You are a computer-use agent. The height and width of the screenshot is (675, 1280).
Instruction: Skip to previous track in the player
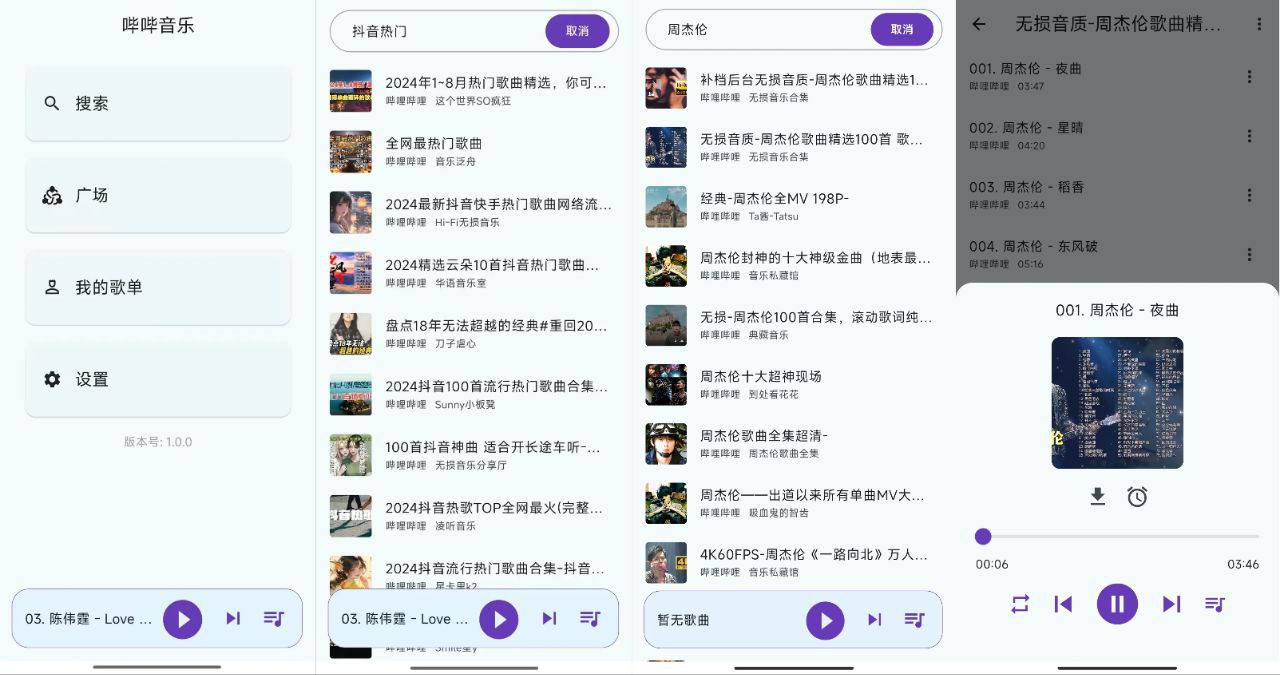coord(1063,604)
